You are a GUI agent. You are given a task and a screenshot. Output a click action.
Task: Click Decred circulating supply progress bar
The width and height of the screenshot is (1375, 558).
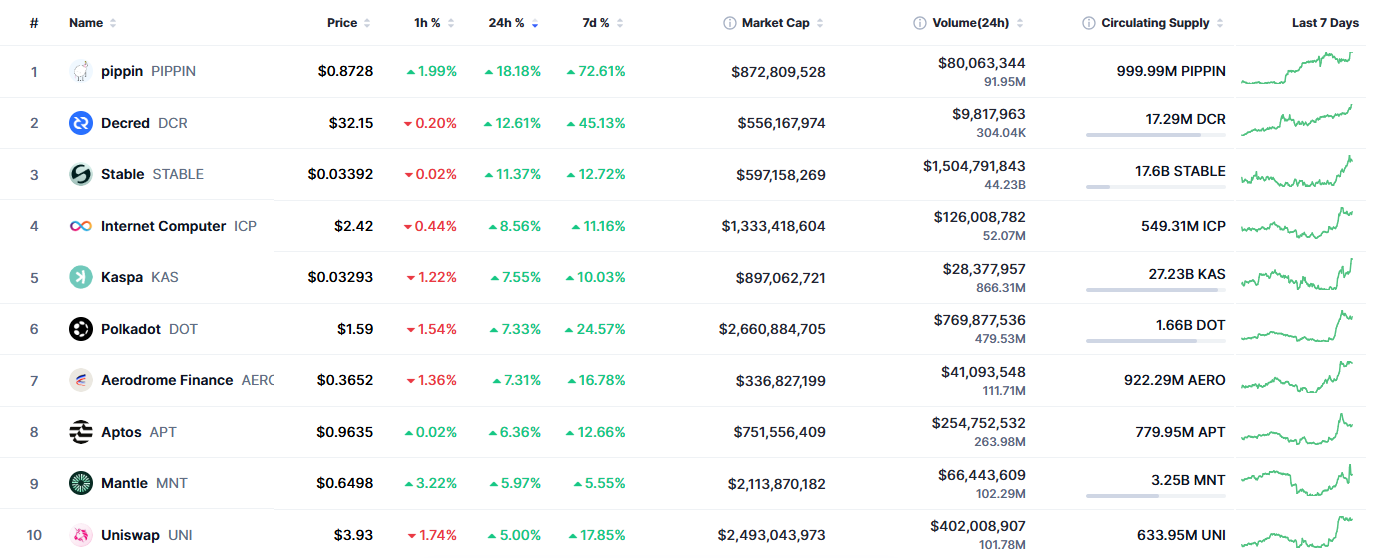1155,135
